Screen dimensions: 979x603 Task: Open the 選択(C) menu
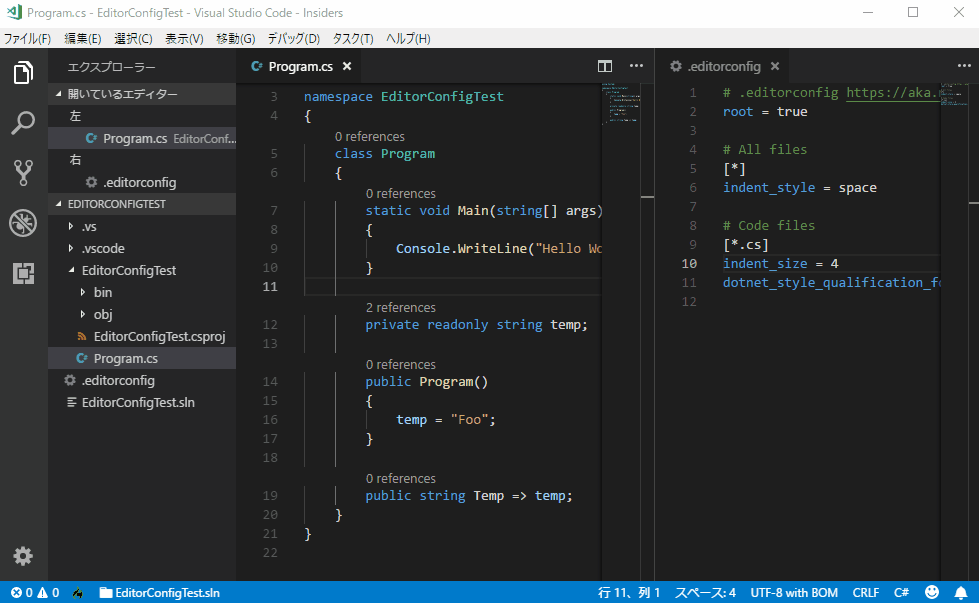click(133, 39)
